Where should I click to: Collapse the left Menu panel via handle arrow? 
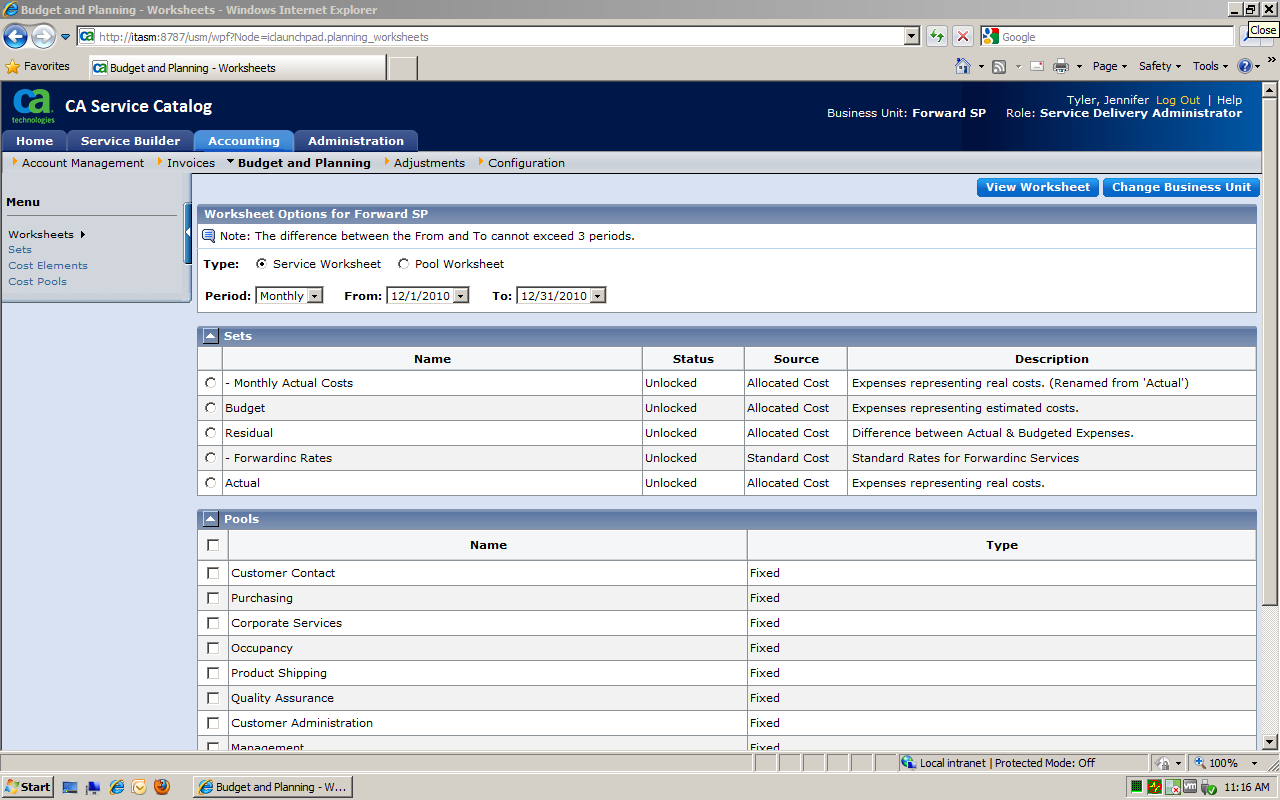point(188,233)
